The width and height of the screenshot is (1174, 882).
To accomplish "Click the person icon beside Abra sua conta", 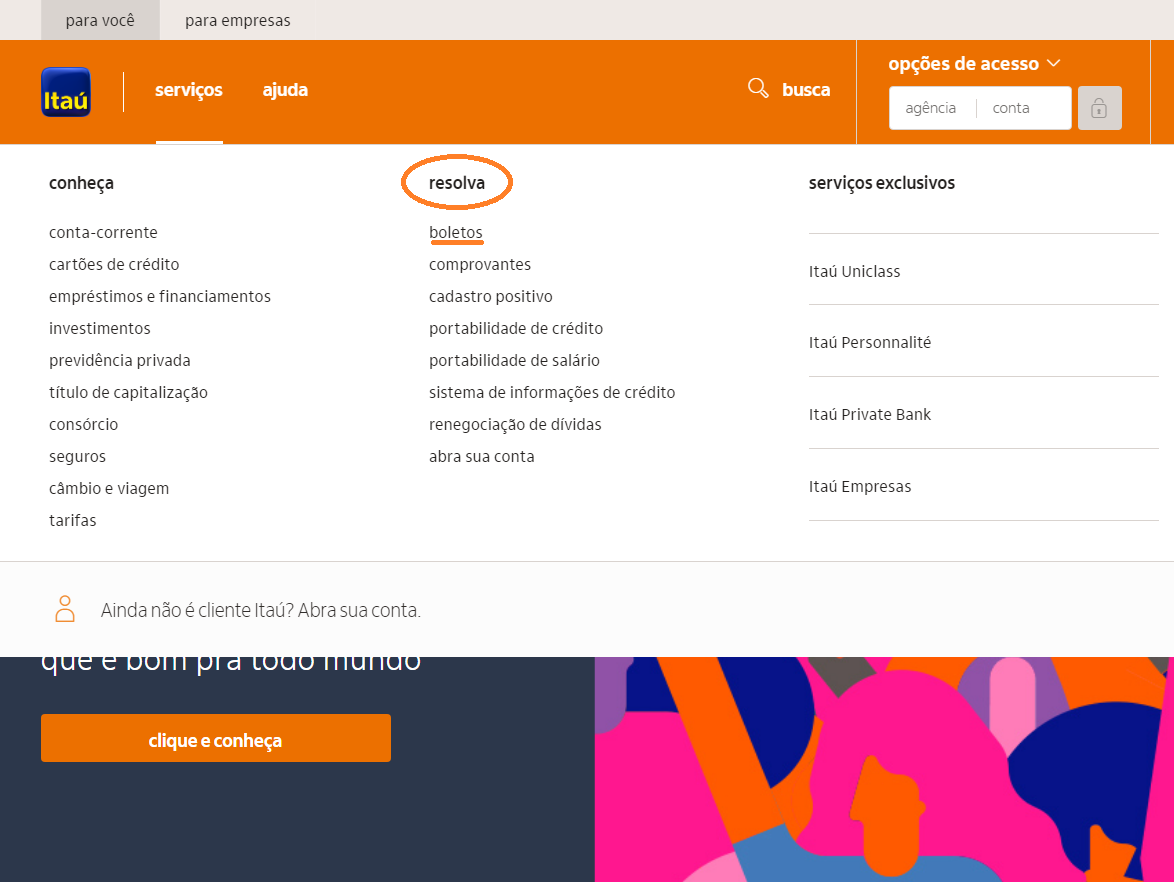I will (65, 609).
